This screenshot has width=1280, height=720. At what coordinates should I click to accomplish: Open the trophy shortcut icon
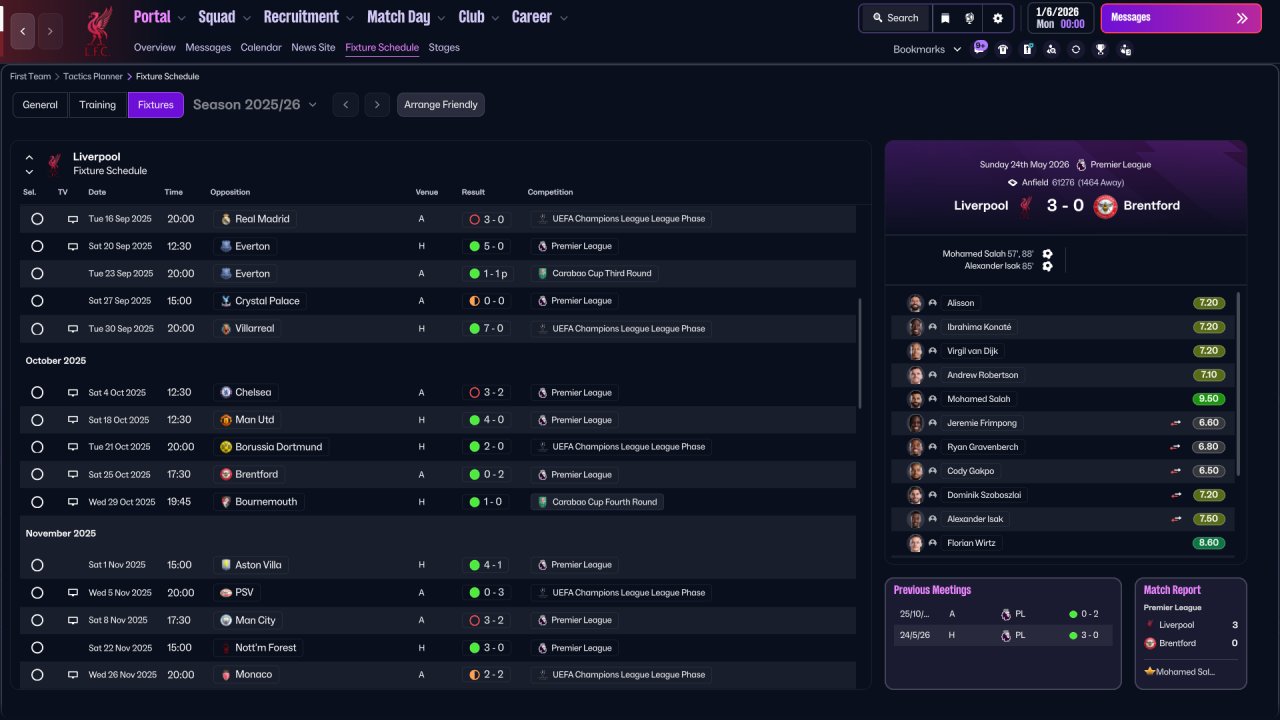point(1100,49)
